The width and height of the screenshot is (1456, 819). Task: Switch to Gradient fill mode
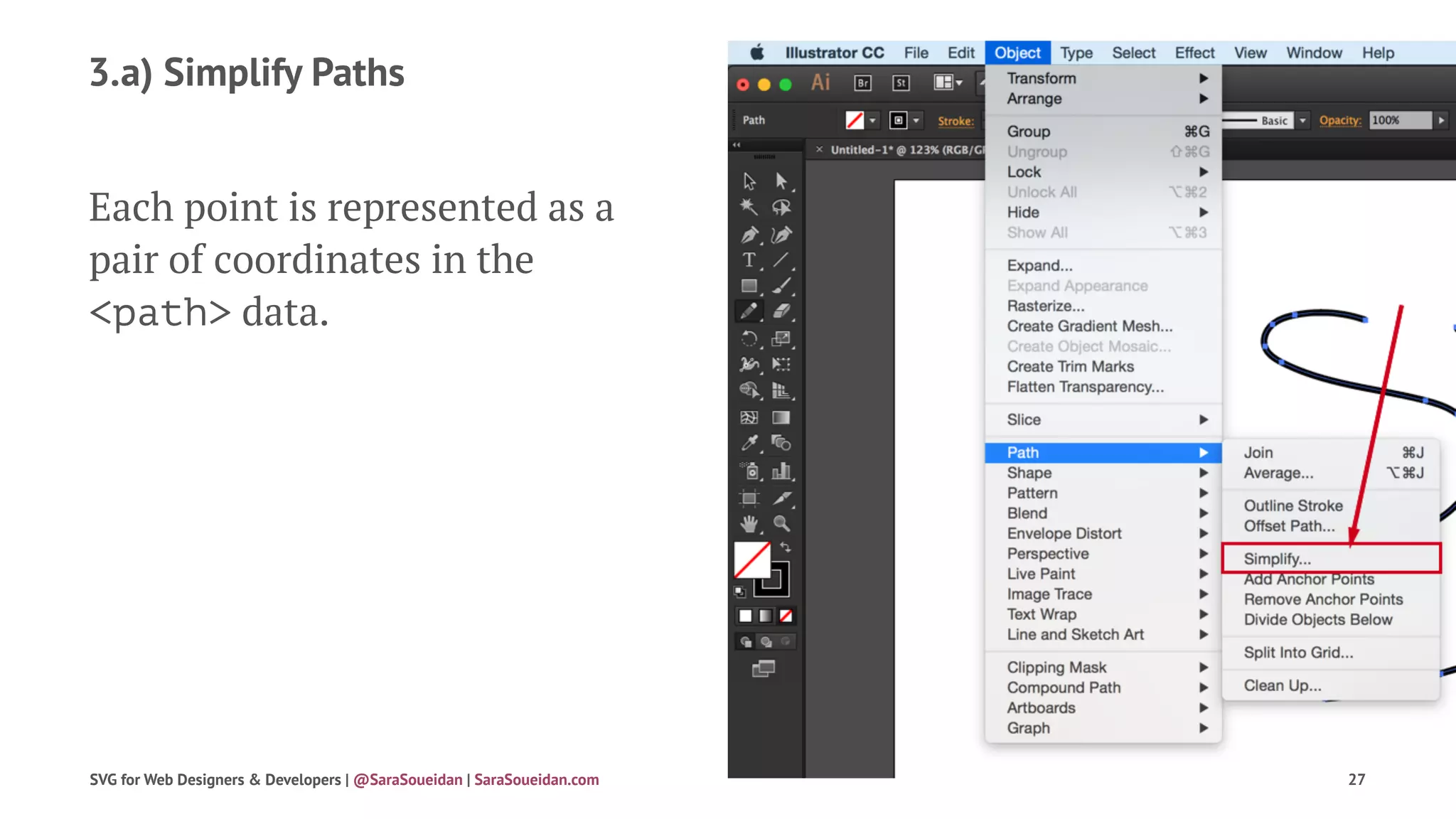(766, 616)
